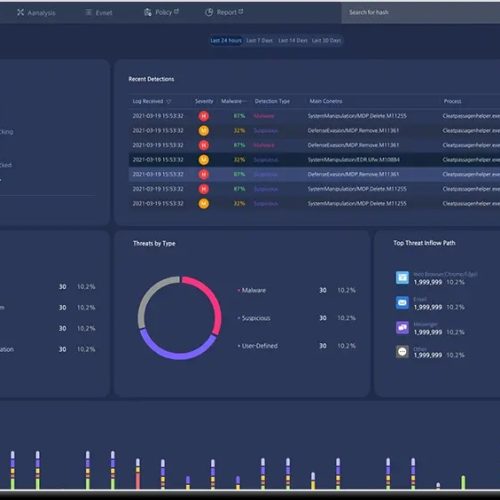This screenshot has width=500, height=500.
Task: Open the Policy menu item
Action: pyautogui.click(x=163, y=12)
